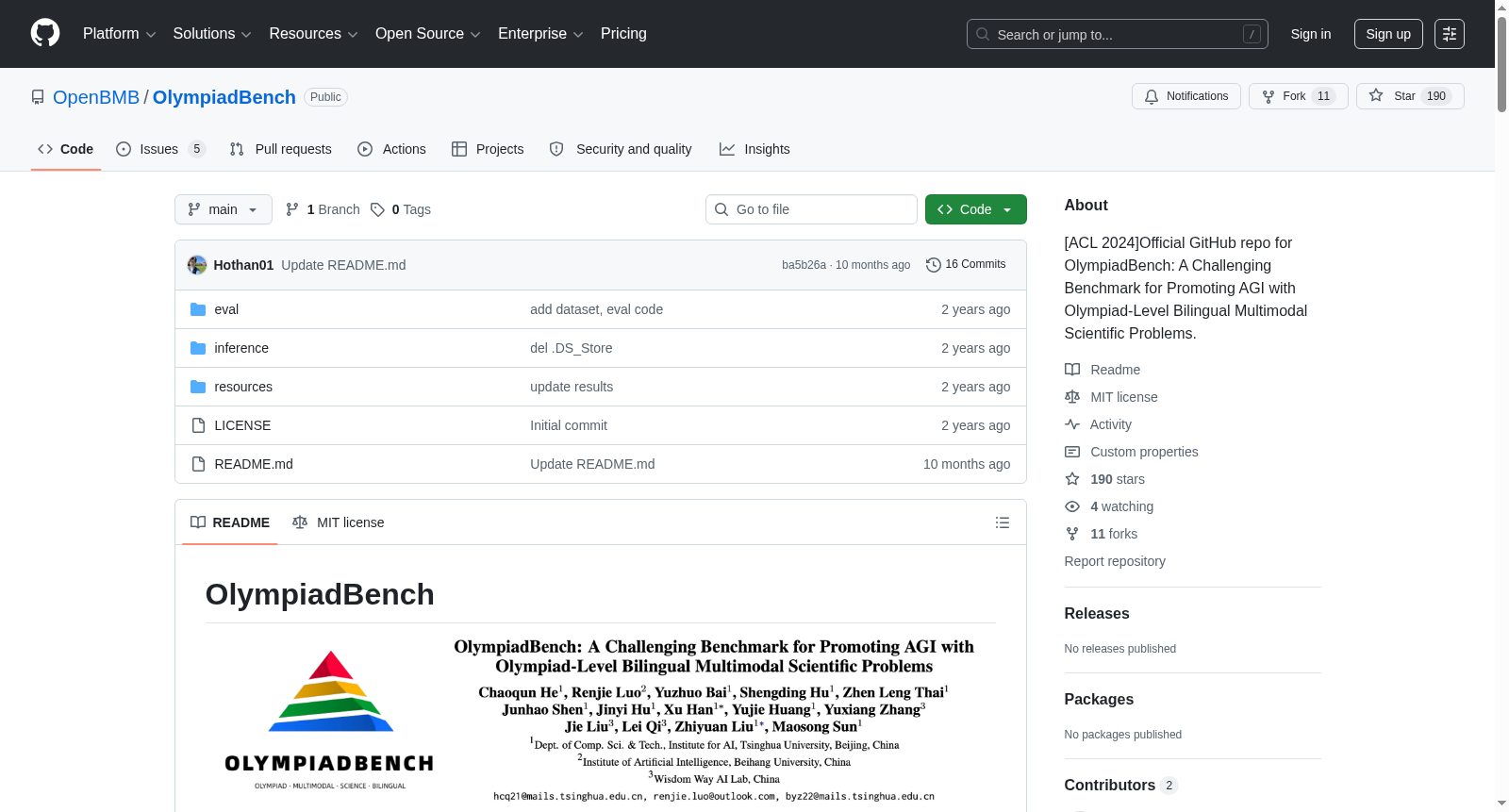Click the repository icon beside OpenBMB
Image resolution: width=1509 pixels, height=812 pixels.
(38, 97)
